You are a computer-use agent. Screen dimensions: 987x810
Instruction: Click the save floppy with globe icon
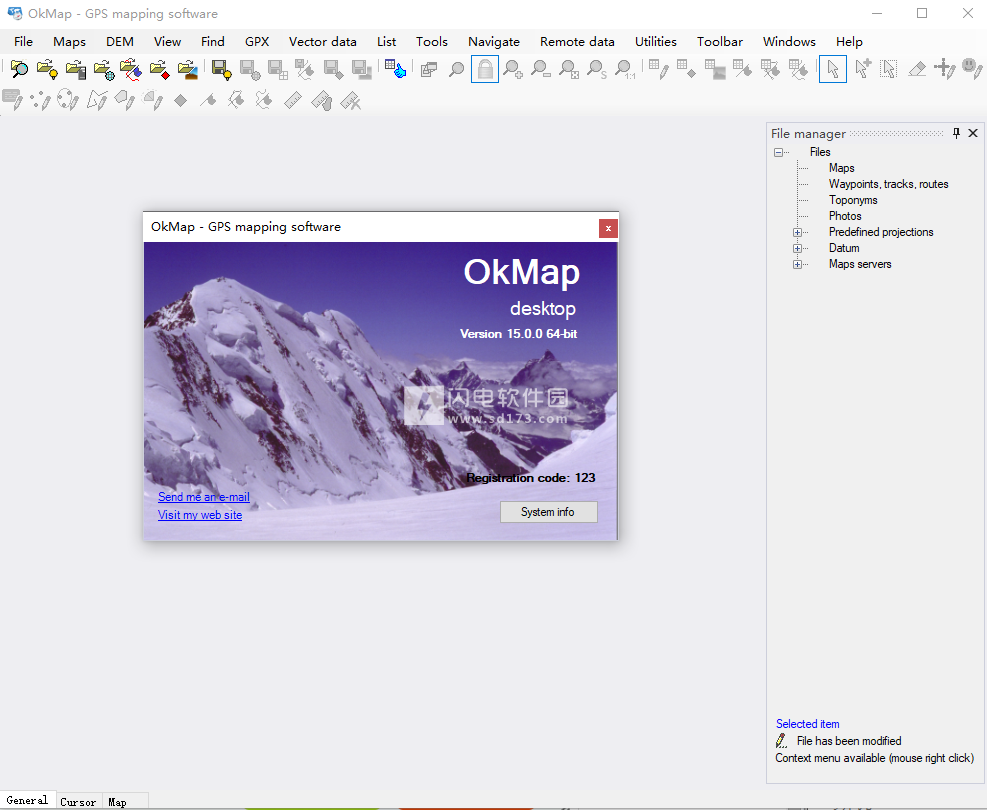(x=250, y=69)
